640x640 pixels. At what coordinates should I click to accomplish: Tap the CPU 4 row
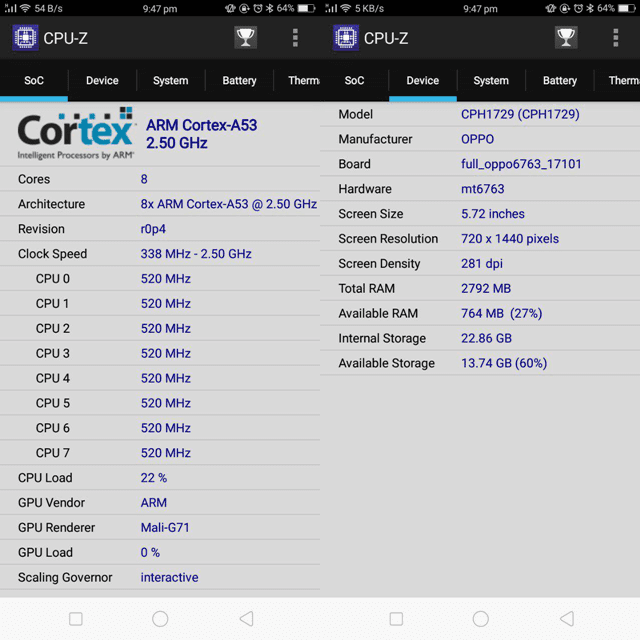coord(160,378)
